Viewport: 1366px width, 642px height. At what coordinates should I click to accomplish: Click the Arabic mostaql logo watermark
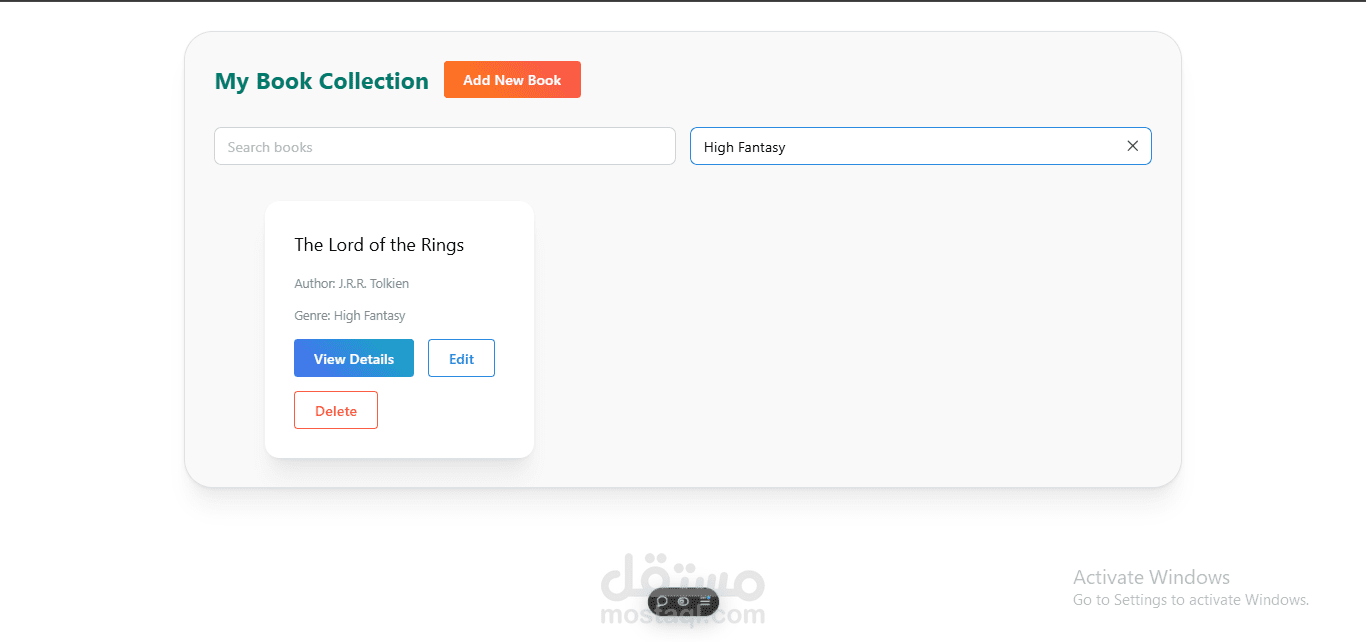pyautogui.click(x=683, y=574)
